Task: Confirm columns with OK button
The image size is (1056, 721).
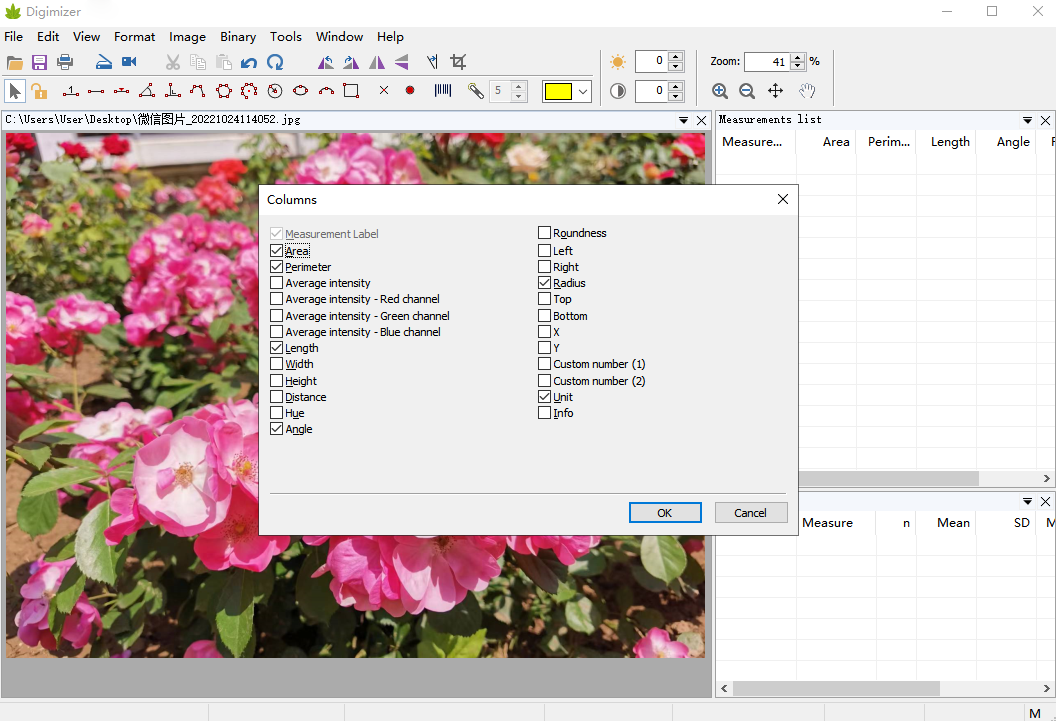Action: 665,513
